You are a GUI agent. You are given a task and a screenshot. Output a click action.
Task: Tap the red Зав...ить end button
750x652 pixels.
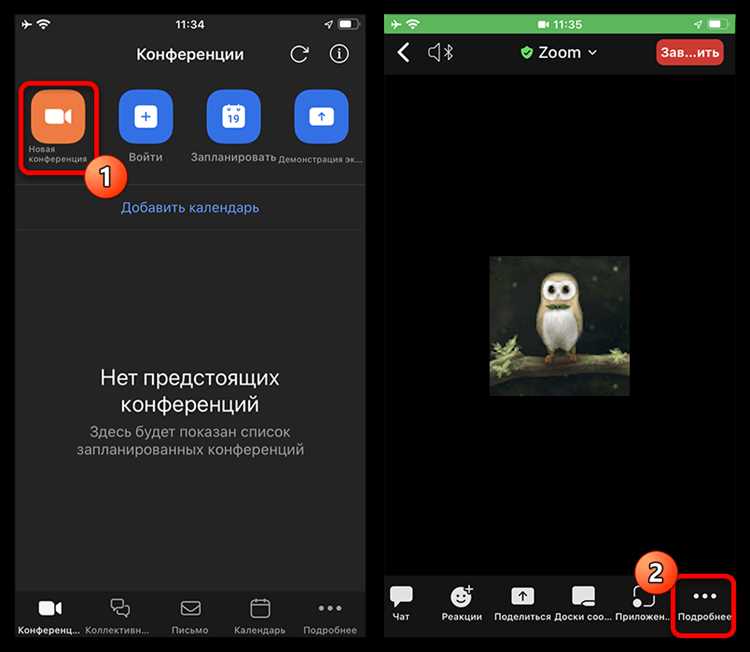coord(690,52)
